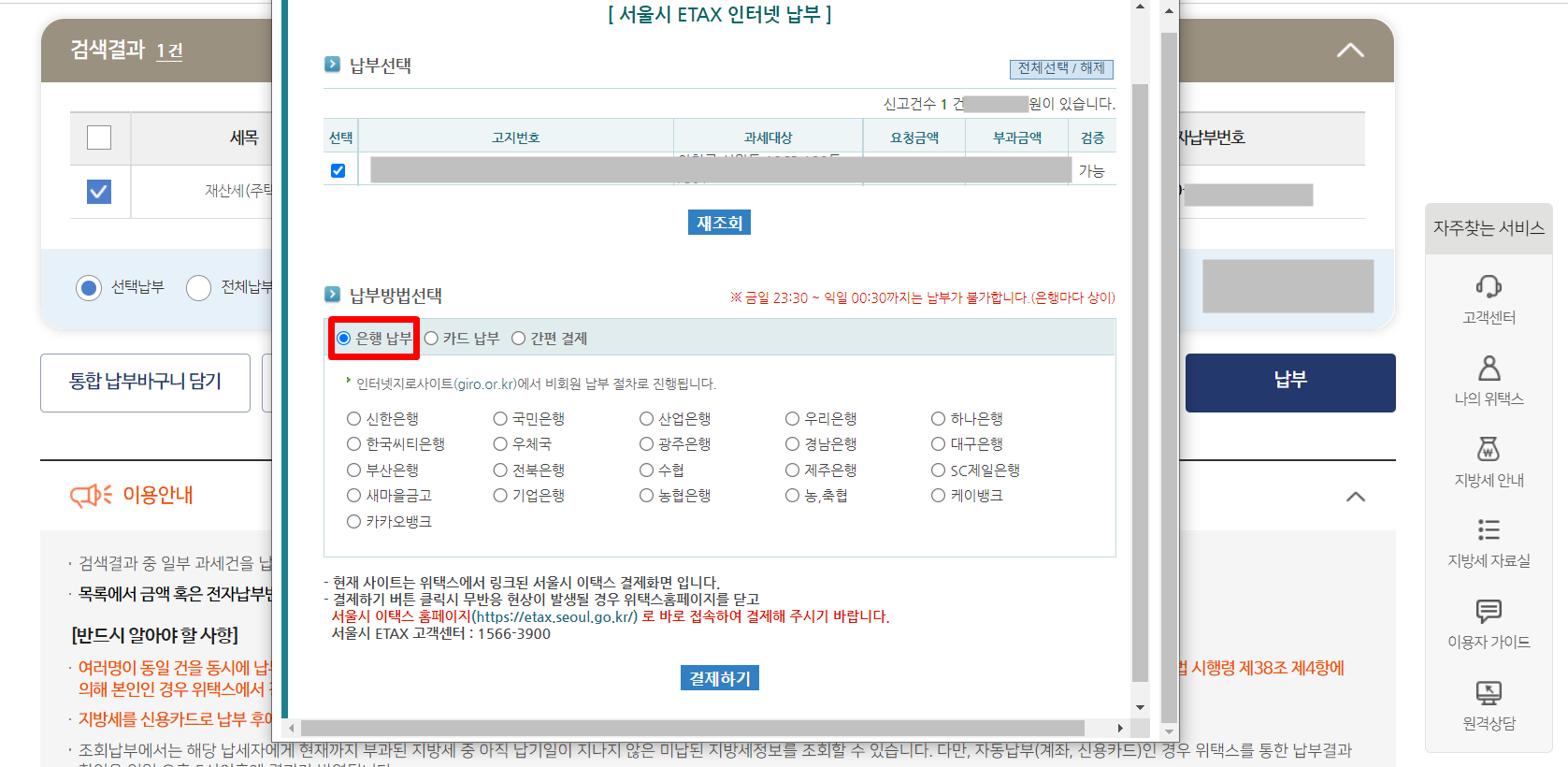1568x767 pixels.
Task: Open the 원격상담 monitor icon
Action: (1489, 692)
